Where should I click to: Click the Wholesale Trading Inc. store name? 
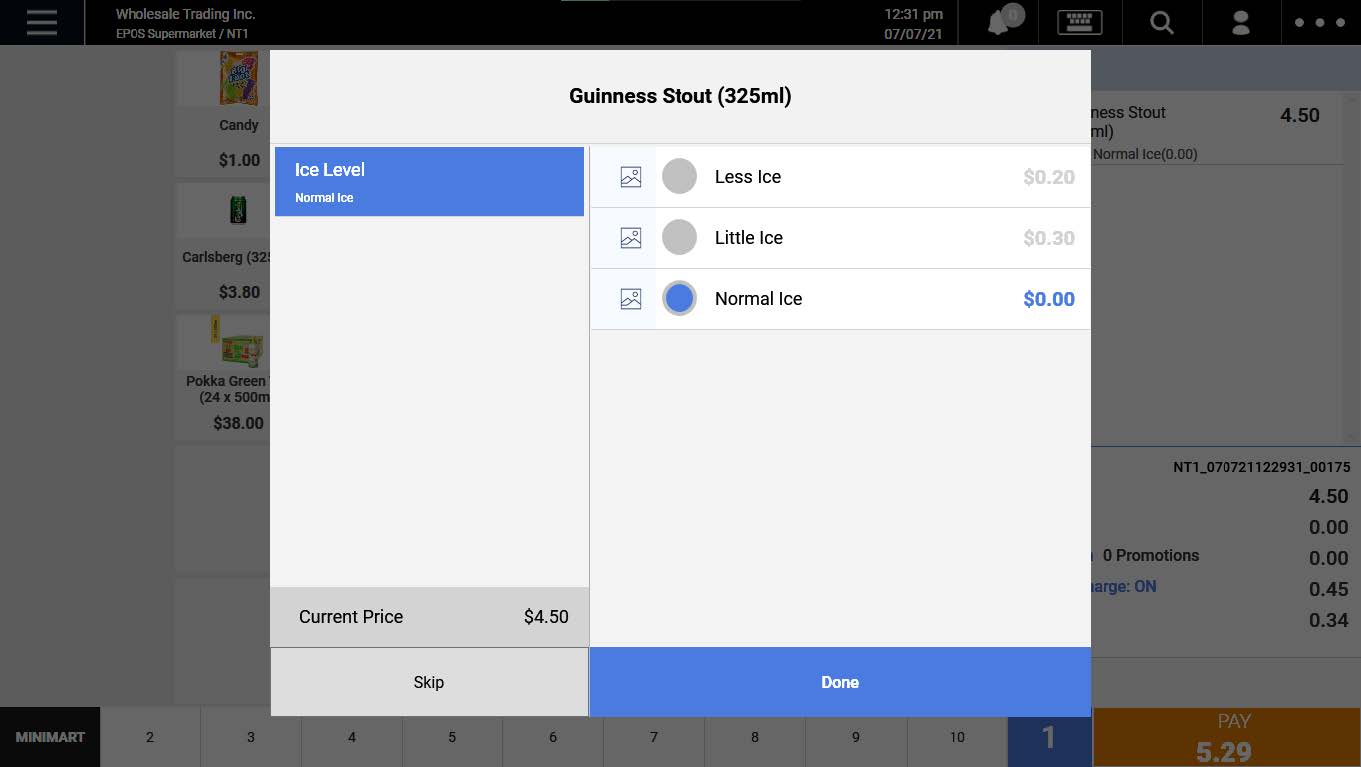tap(185, 14)
